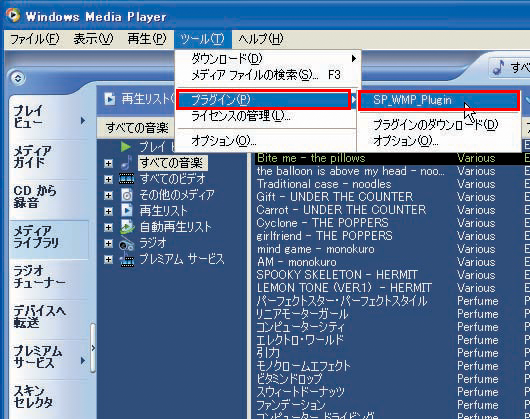Open the CDから録音 sidebar tab
The image size is (530, 419).
pos(34,197)
